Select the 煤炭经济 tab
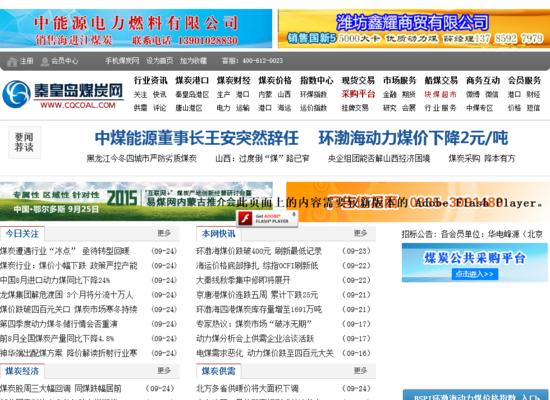Viewport: 550px width, 400px height. coord(22,371)
